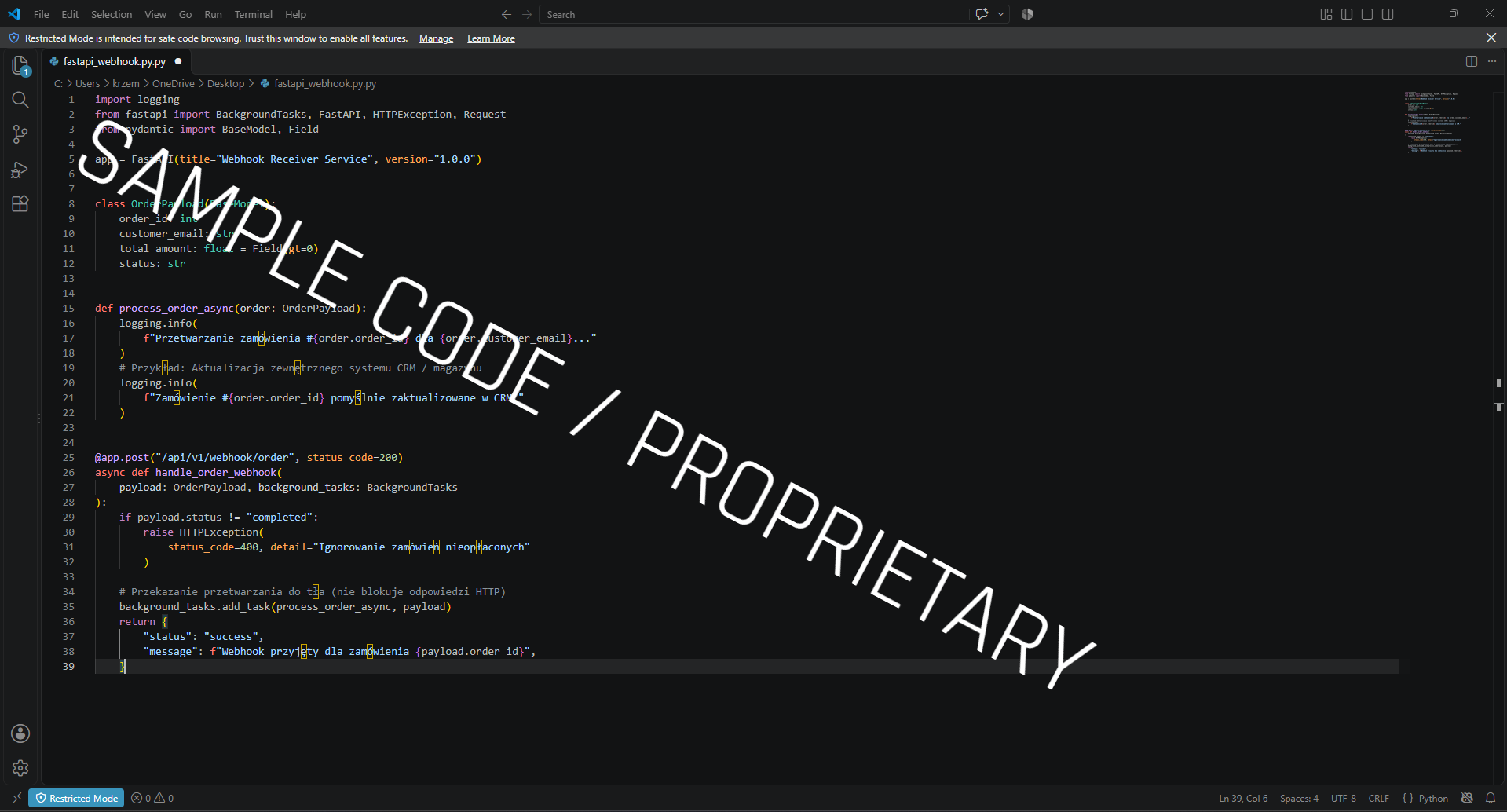1507x812 pixels.
Task: Change the UTF-8 encoding selector
Action: pos(1343,798)
